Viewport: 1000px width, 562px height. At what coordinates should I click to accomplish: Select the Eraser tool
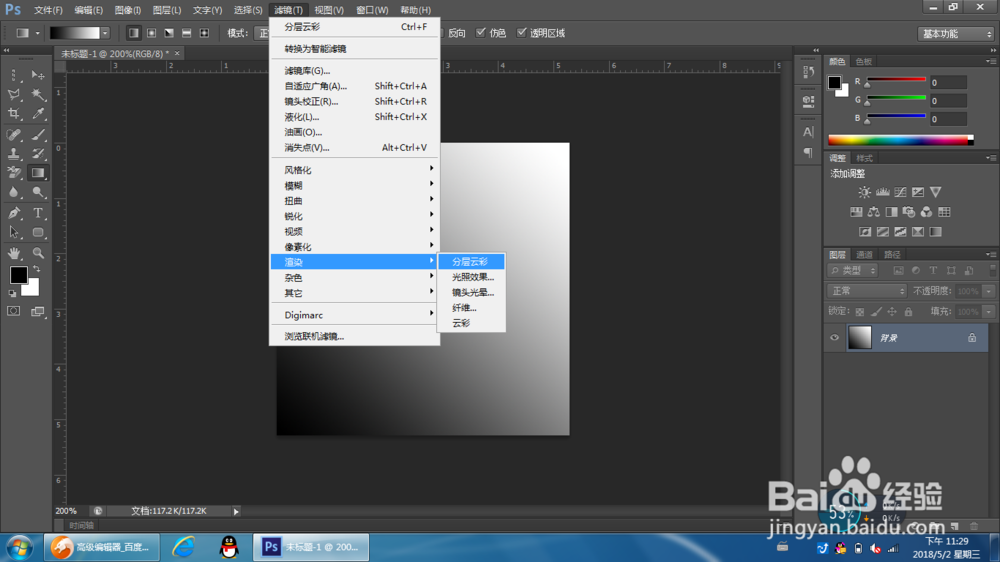(x=14, y=173)
